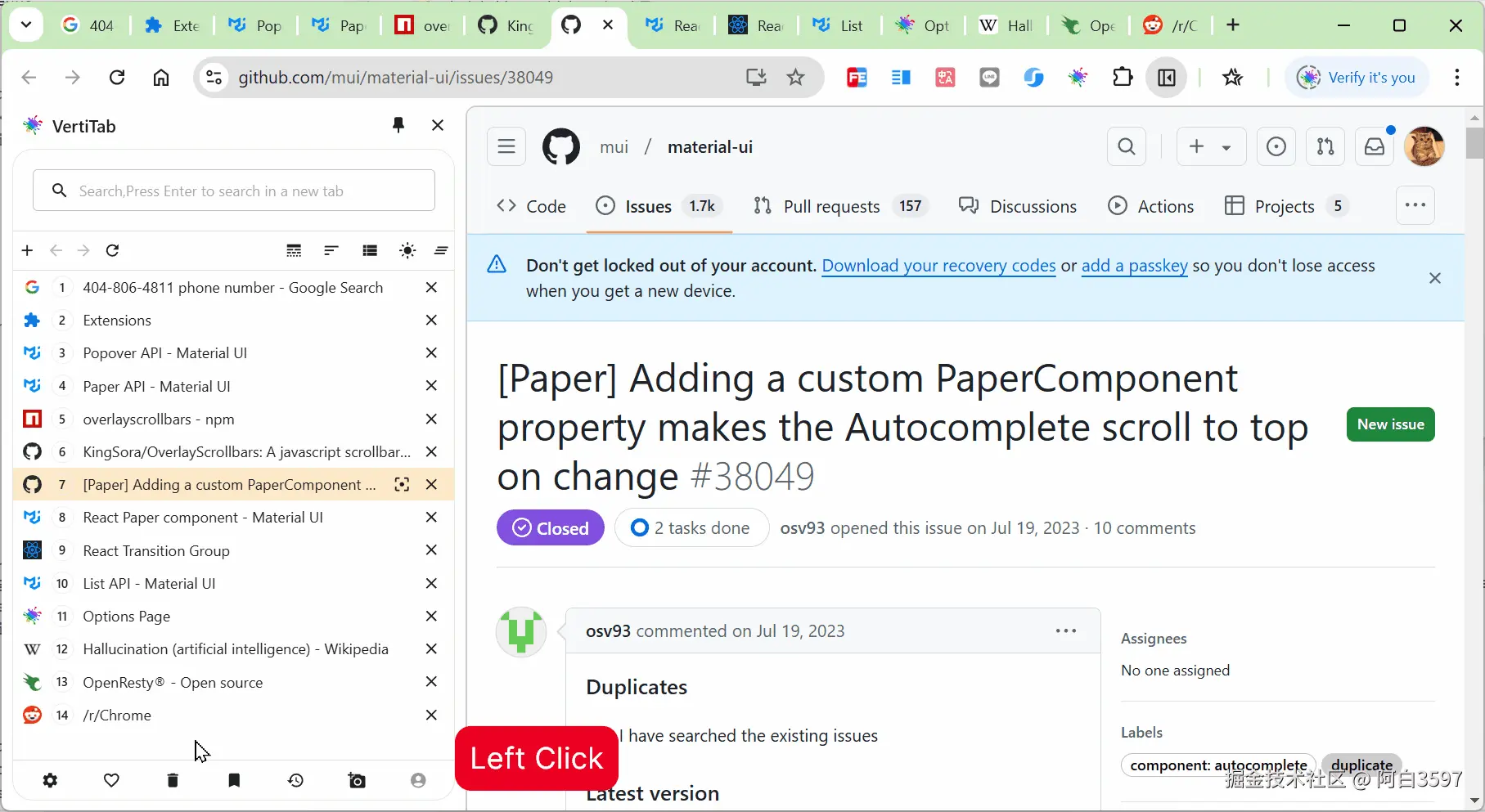Toggle VertiTab light/dark theme sun icon

(x=407, y=250)
